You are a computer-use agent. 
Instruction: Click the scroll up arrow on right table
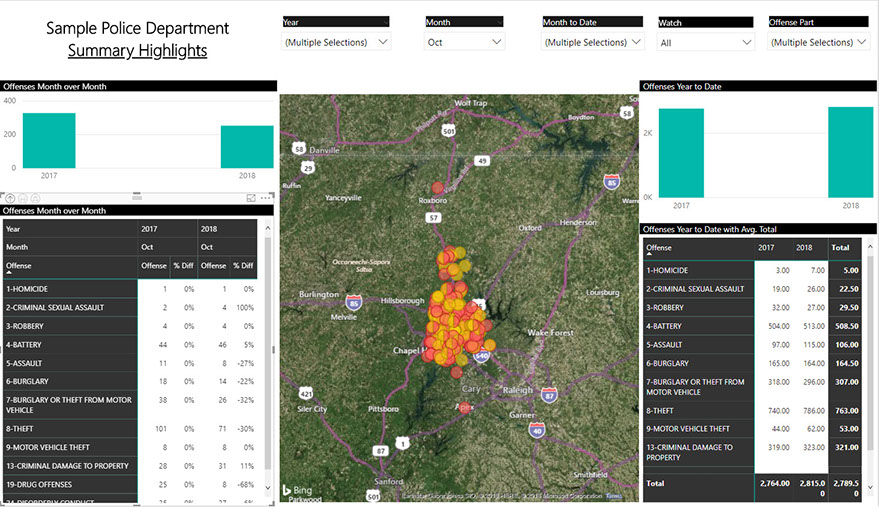click(x=870, y=245)
